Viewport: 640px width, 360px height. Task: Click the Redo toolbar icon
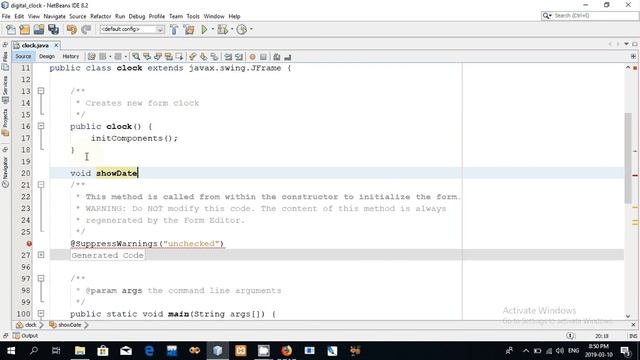[86, 29]
